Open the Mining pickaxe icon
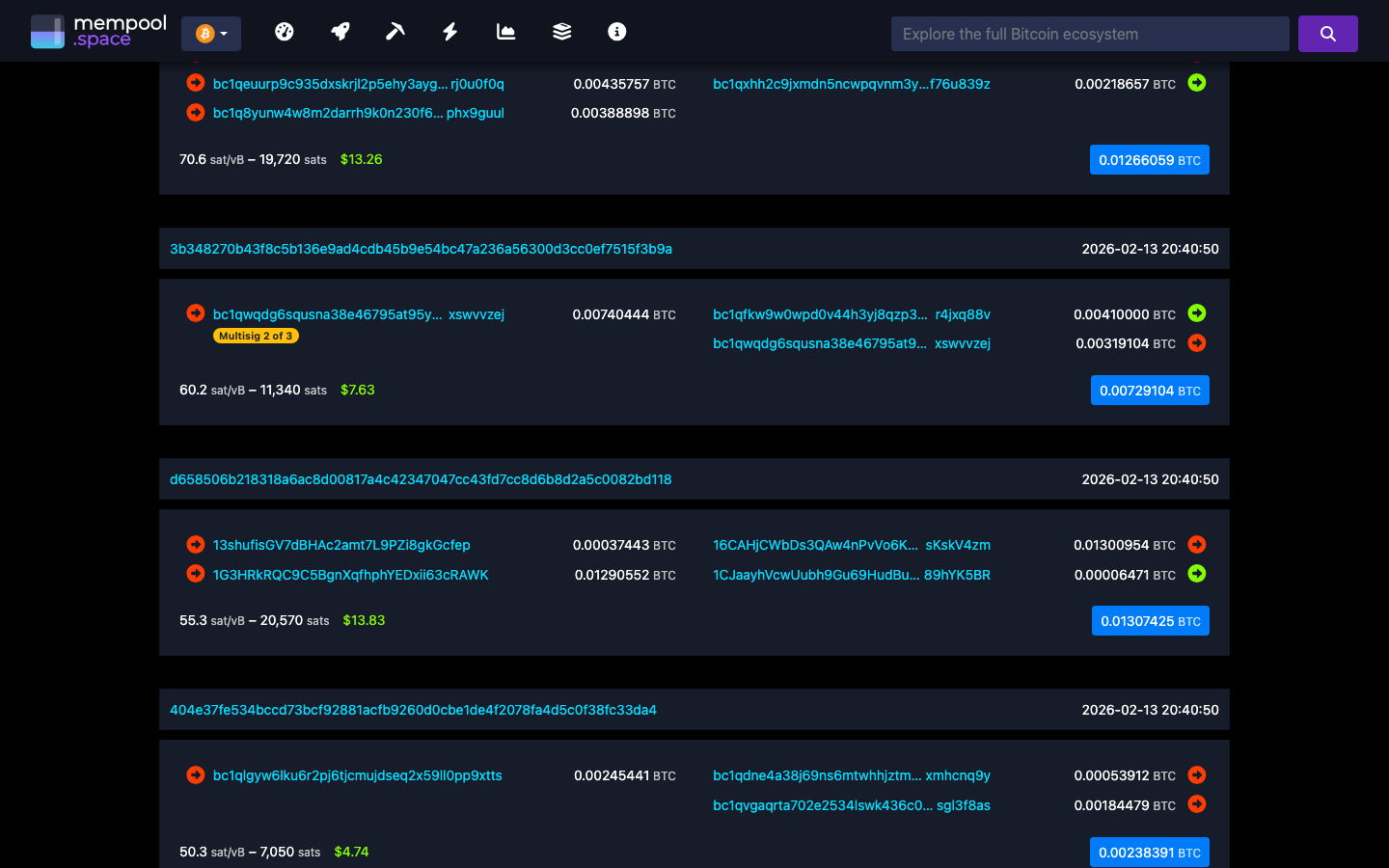This screenshot has height=868, width=1389. (x=395, y=31)
